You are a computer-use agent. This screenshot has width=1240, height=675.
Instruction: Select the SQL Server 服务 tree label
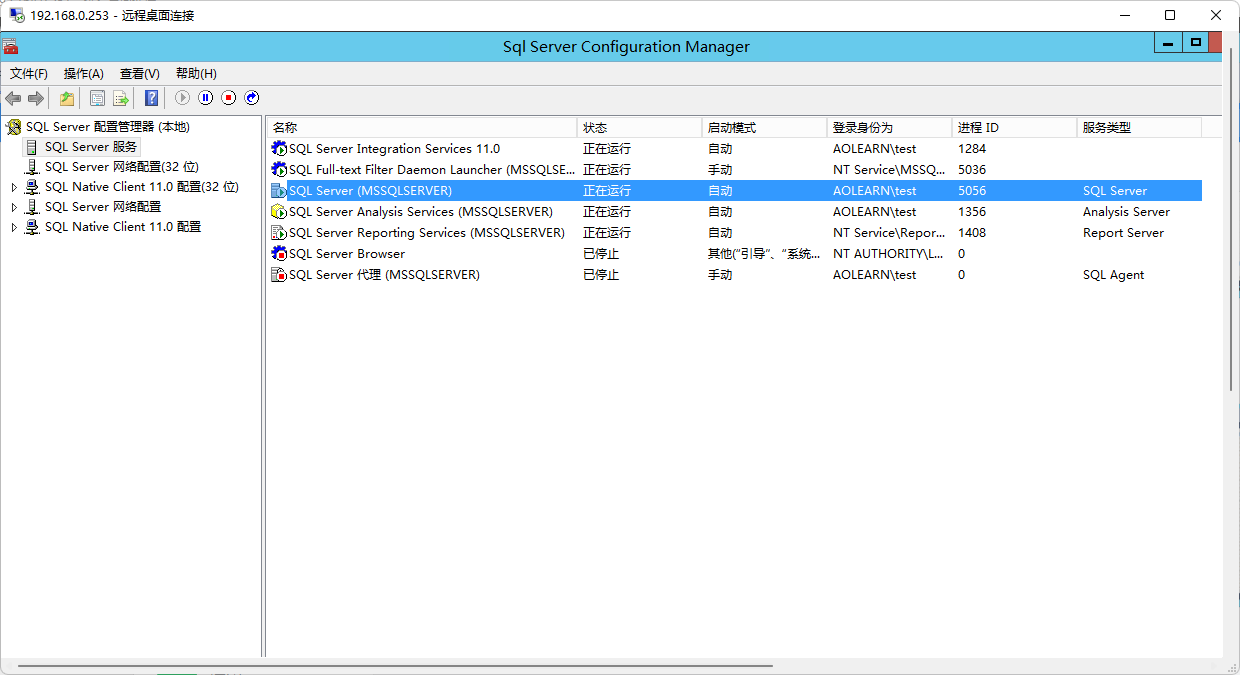[91, 147]
